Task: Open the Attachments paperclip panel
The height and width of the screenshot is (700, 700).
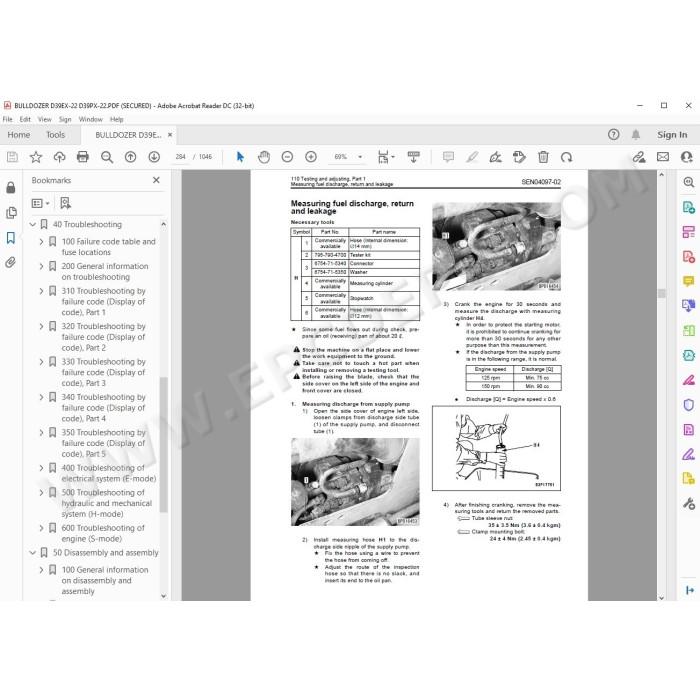Action: [x=11, y=262]
